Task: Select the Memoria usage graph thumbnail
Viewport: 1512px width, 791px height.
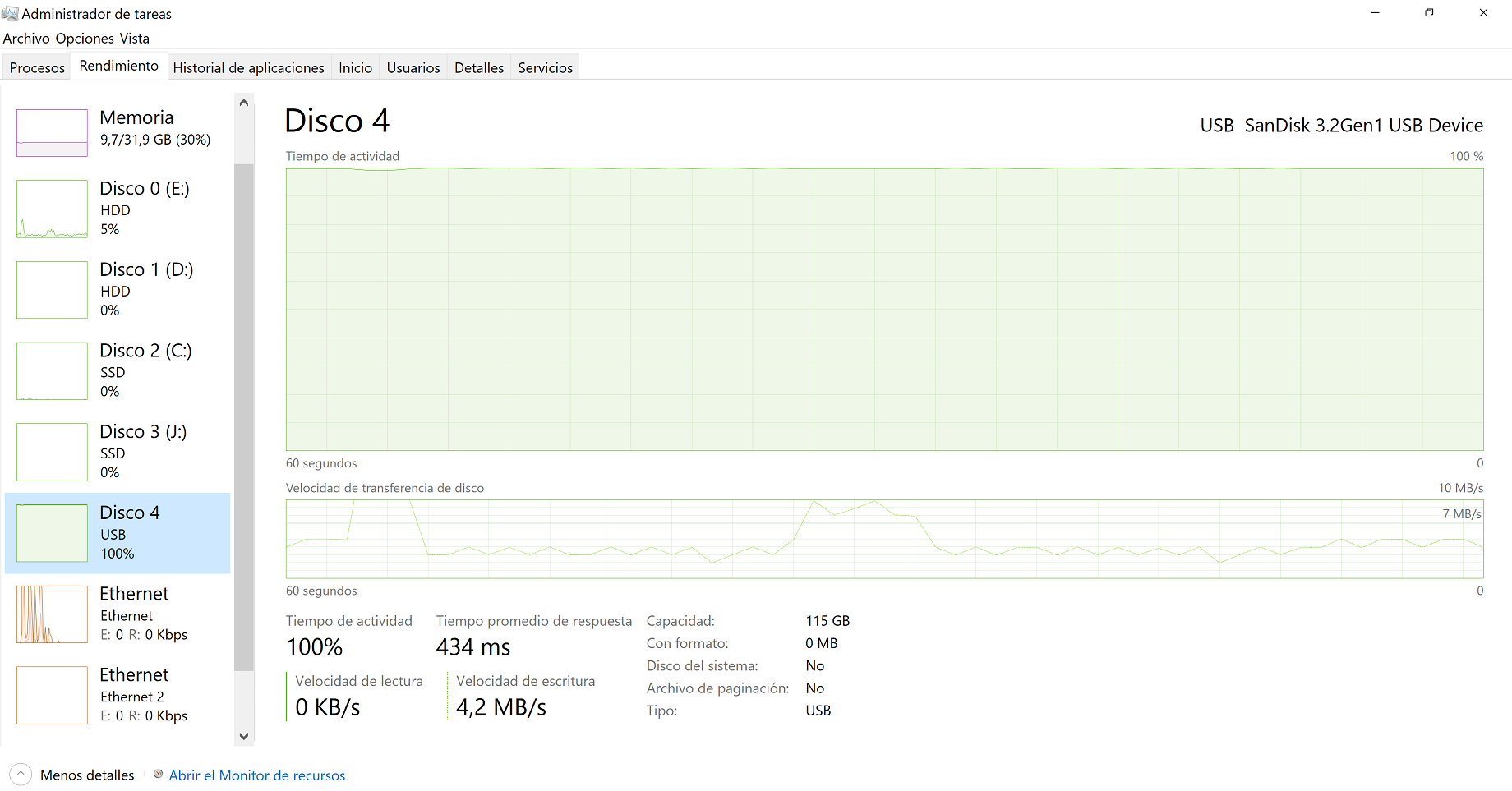Action: [52, 133]
